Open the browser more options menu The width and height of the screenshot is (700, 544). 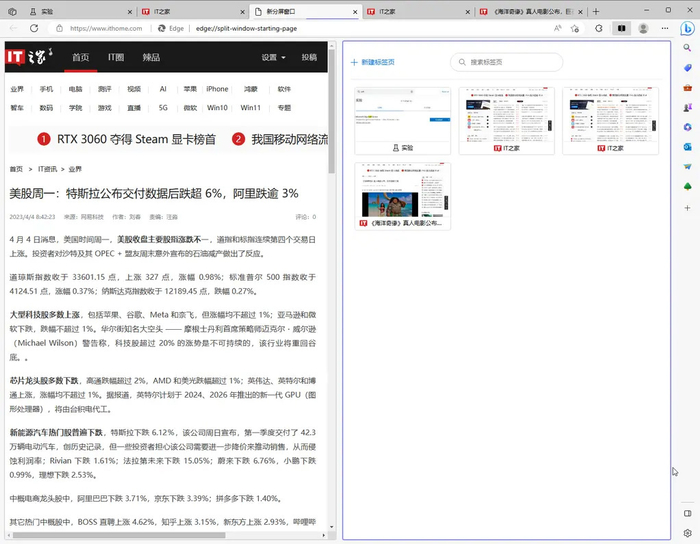pyautogui.click(x=663, y=29)
